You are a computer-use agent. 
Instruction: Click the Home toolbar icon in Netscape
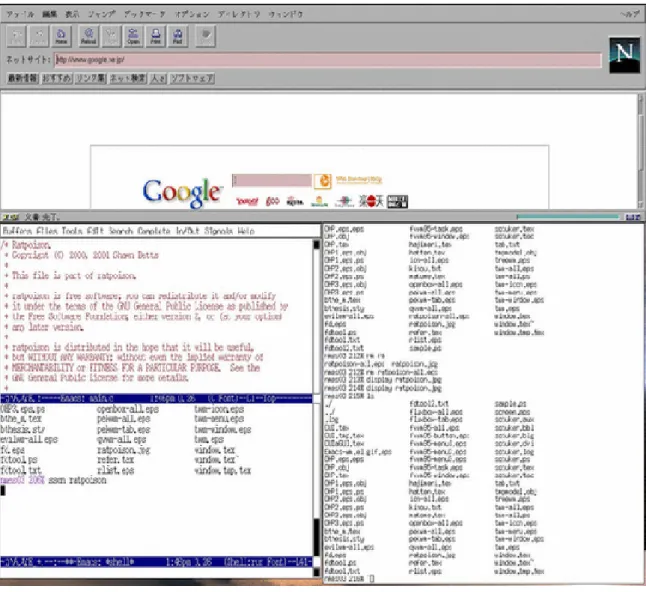[x=61, y=36]
